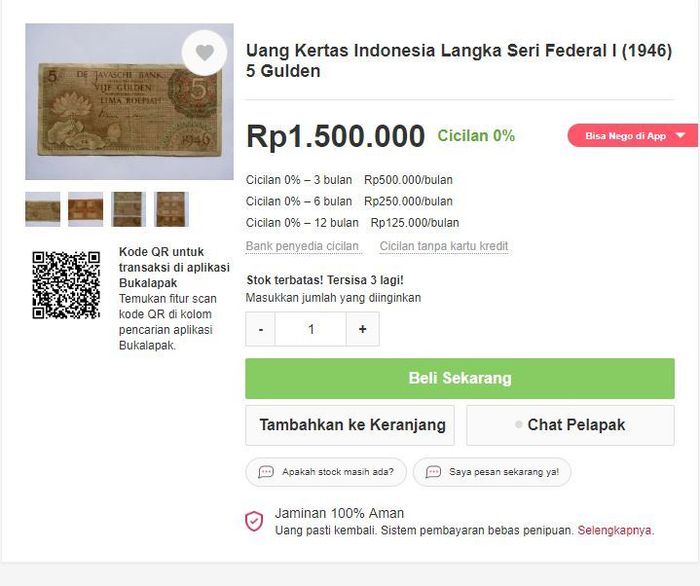The image size is (700, 586).
Task: Click Tambahkan ke Keranjang button
Action: click(350, 425)
